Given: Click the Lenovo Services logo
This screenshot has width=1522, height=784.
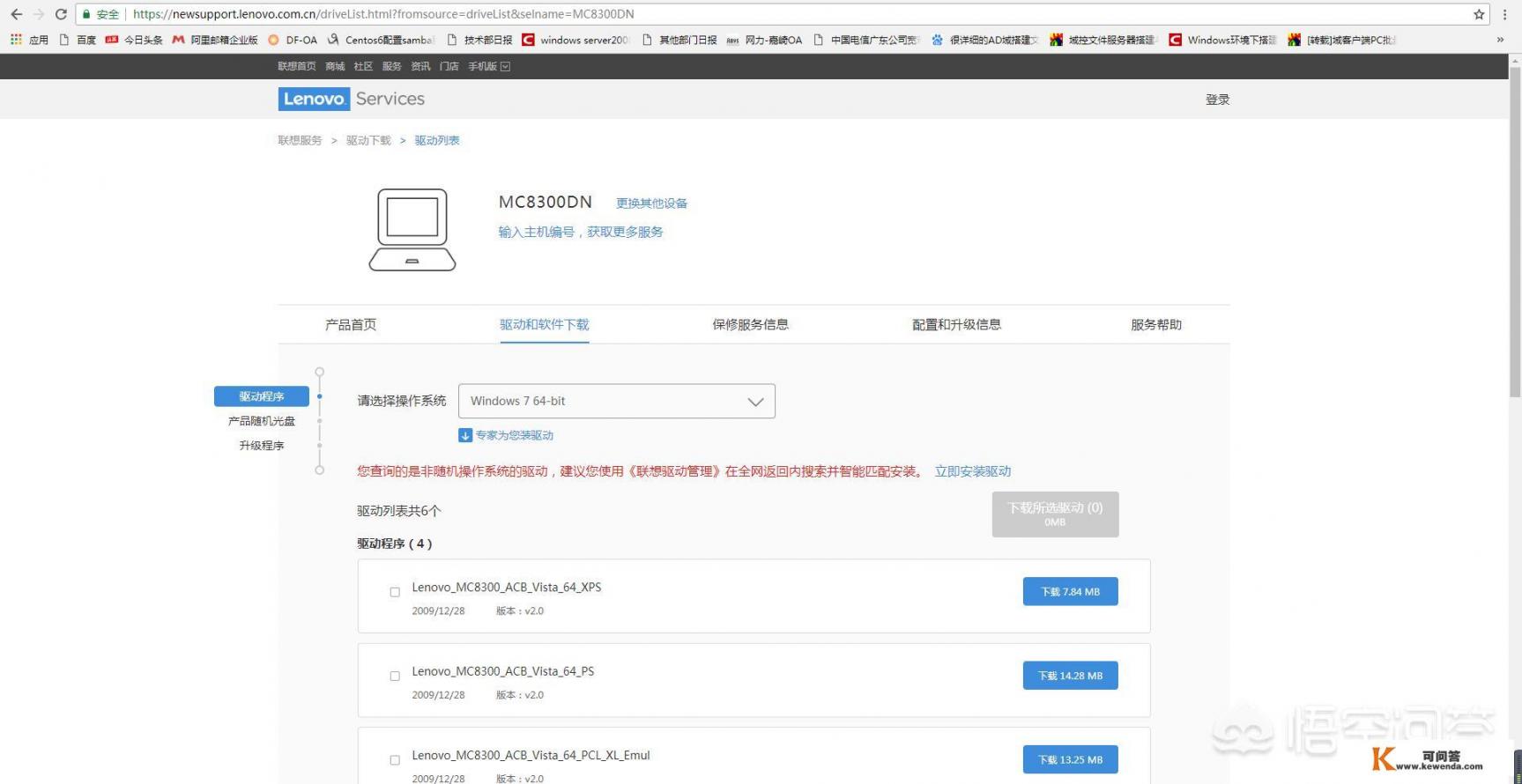Looking at the screenshot, I should [x=352, y=99].
